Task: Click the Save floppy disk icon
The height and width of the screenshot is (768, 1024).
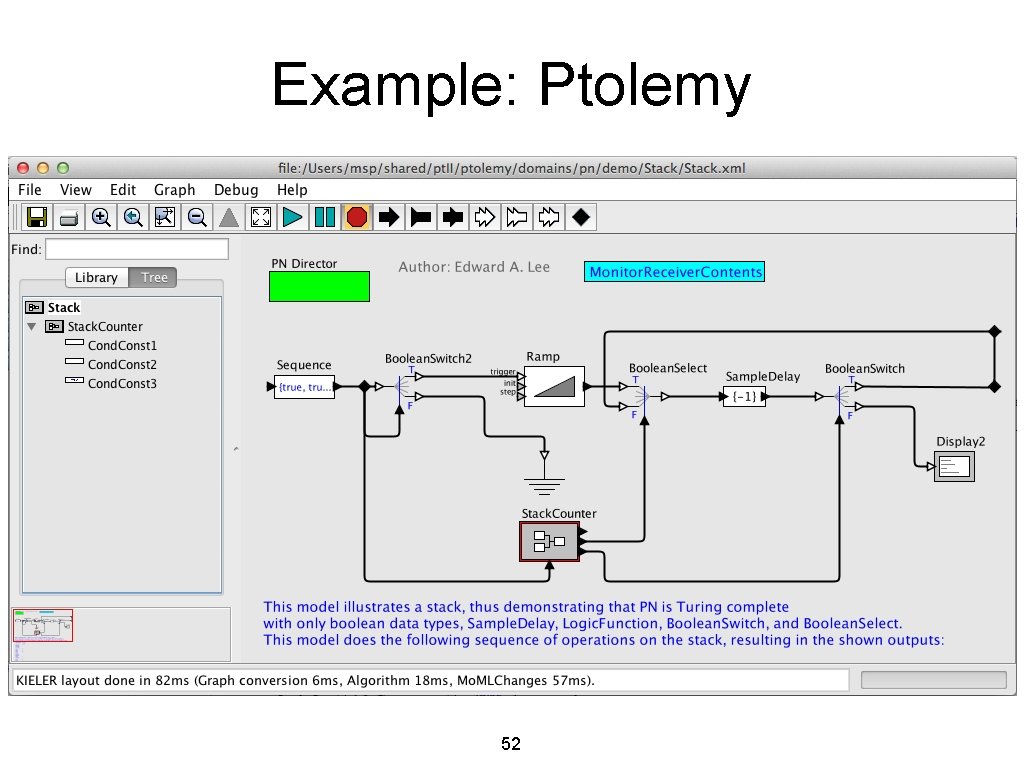Action: tap(37, 217)
